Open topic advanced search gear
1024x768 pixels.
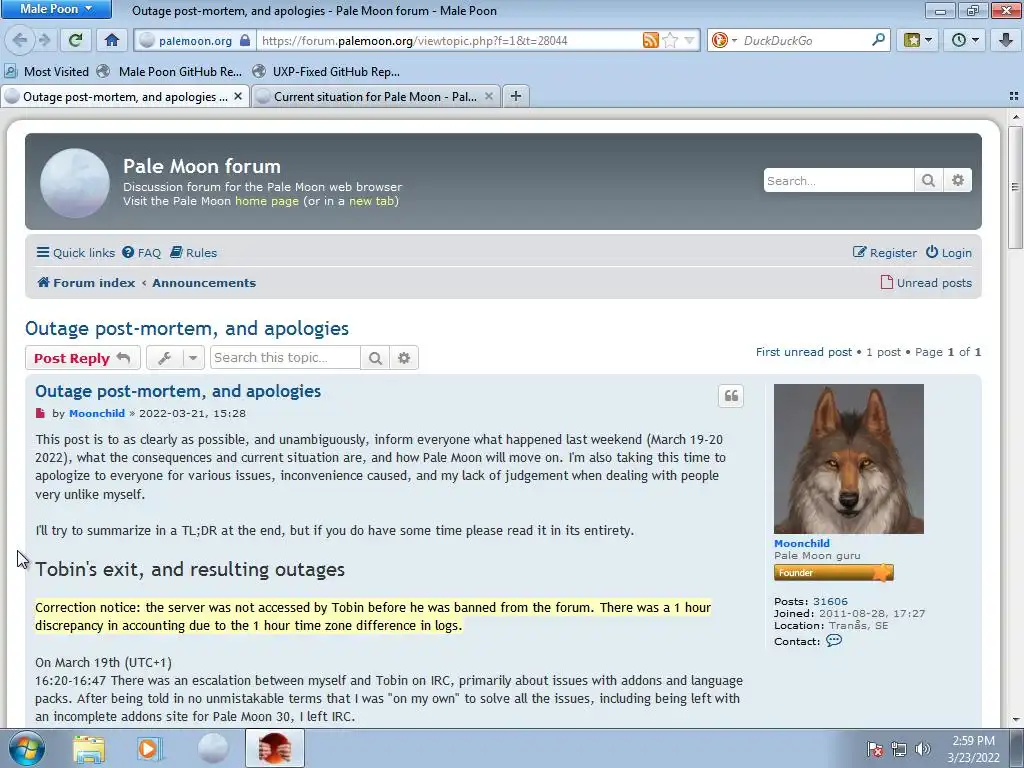[x=404, y=358]
